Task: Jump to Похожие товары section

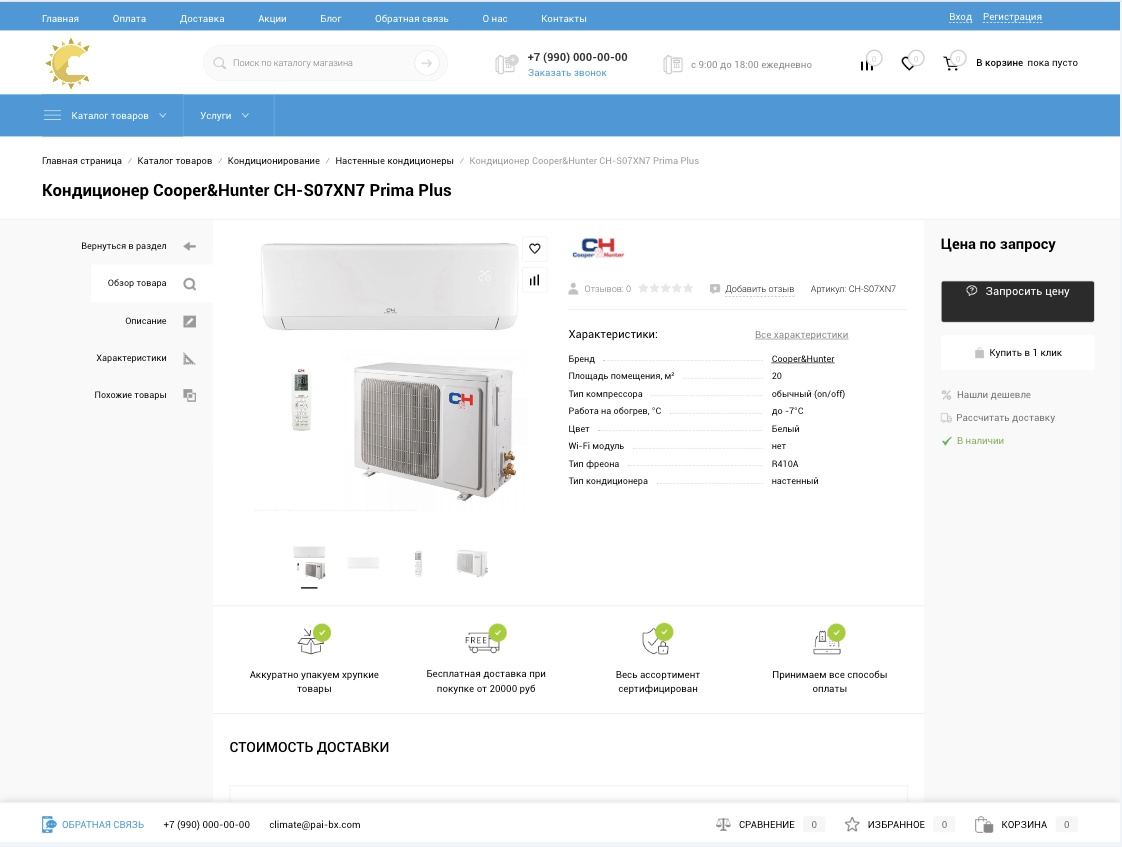Action: click(130, 395)
